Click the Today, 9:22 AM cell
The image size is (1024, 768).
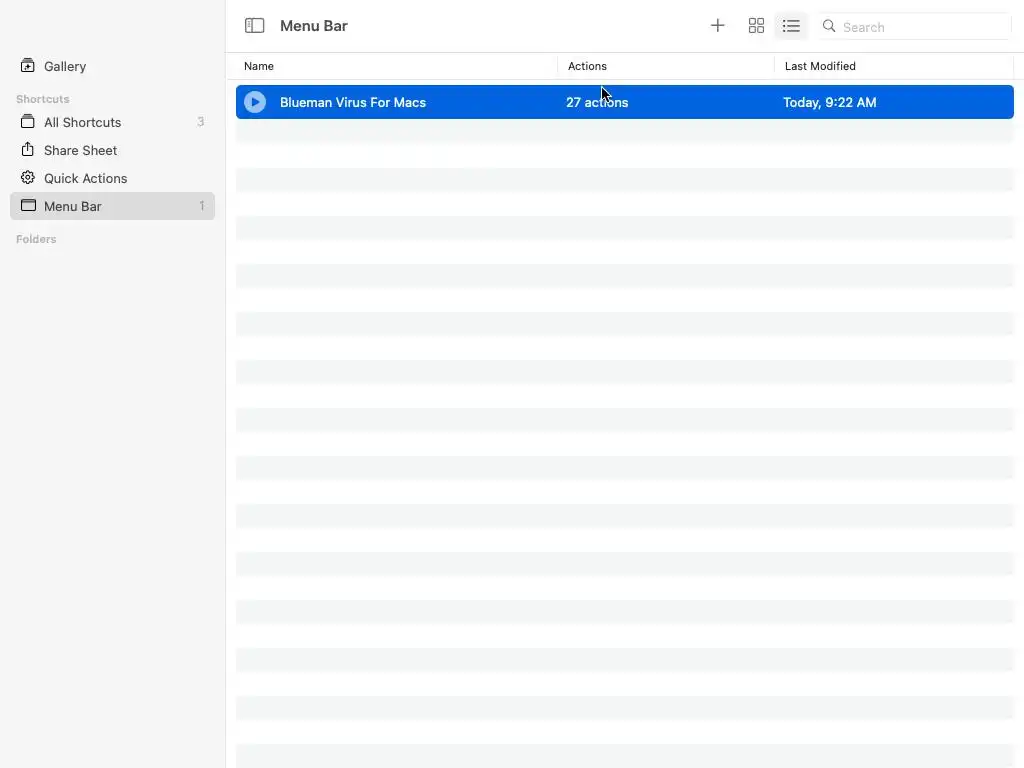(x=829, y=102)
